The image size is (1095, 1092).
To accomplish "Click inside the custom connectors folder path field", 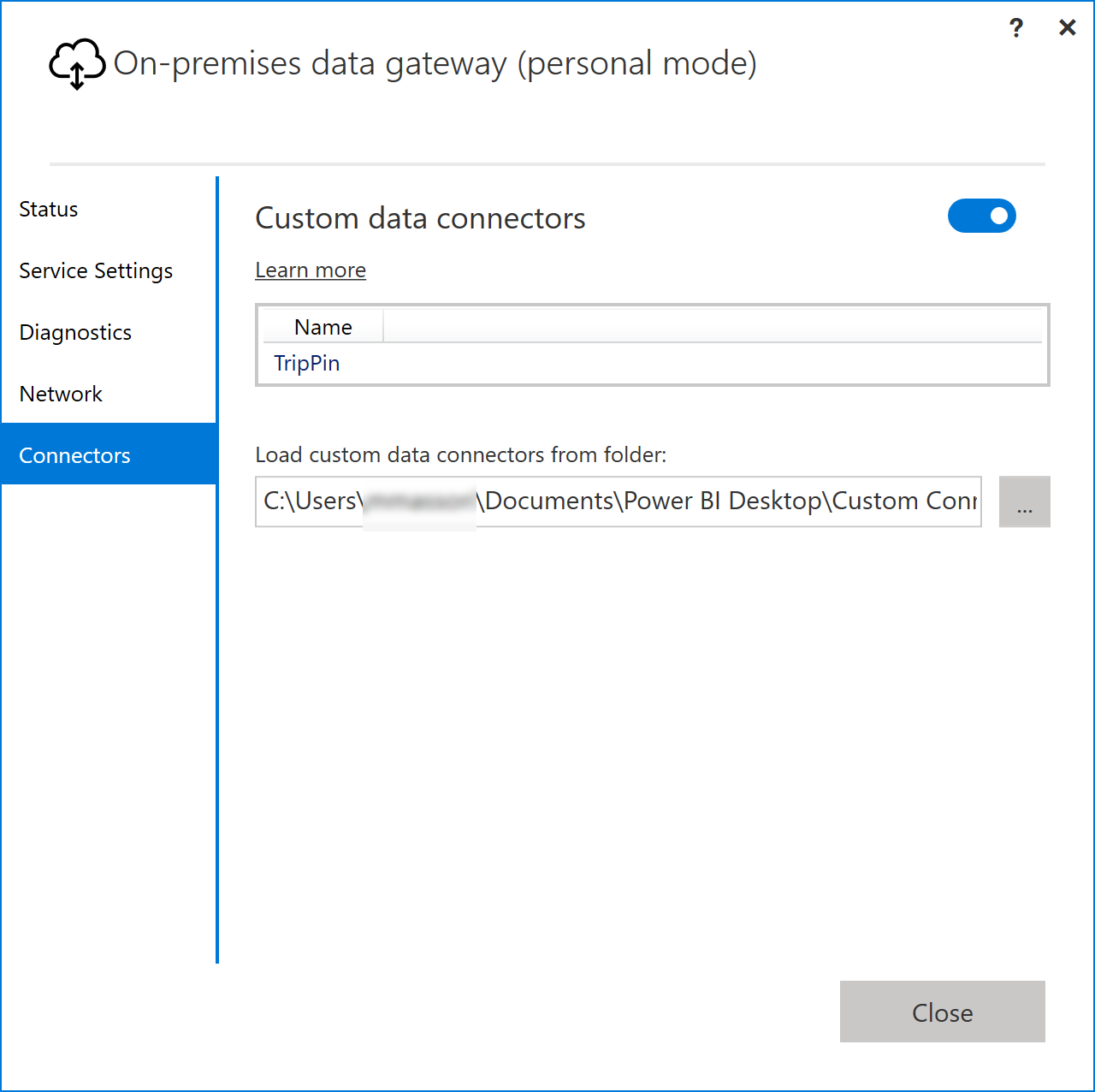I will tap(618, 501).
